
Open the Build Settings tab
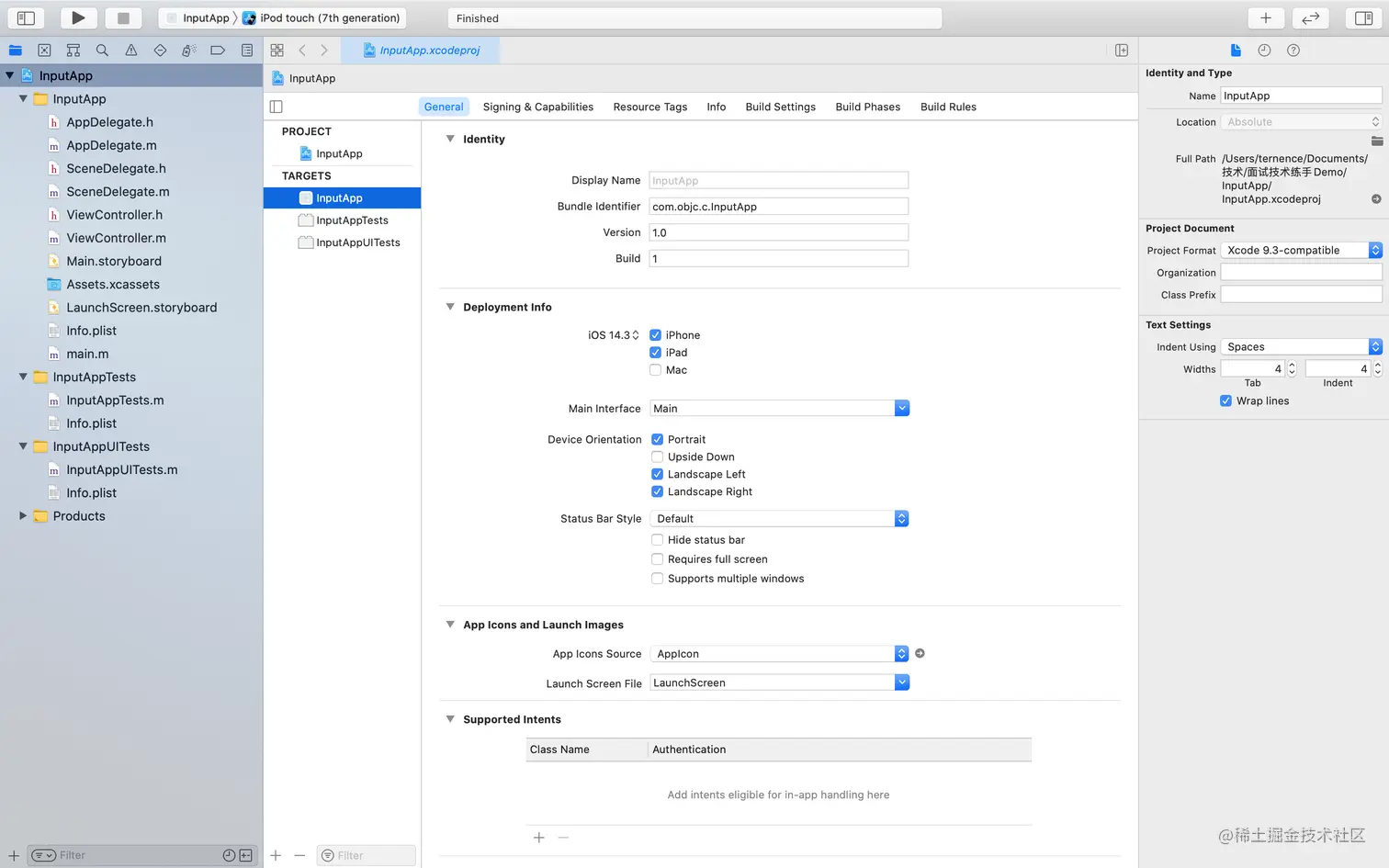tap(781, 107)
